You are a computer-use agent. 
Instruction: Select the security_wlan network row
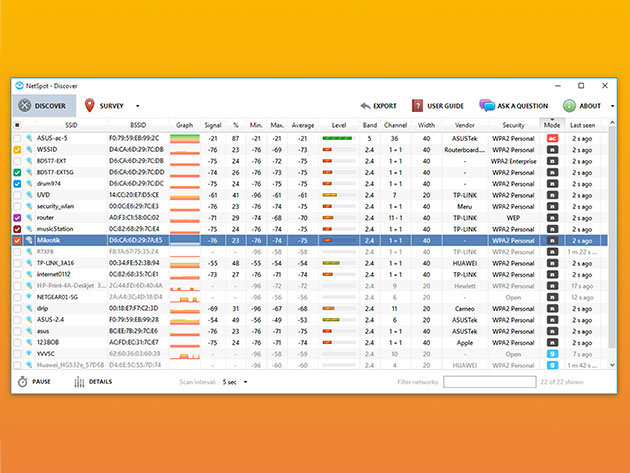tap(309, 206)
